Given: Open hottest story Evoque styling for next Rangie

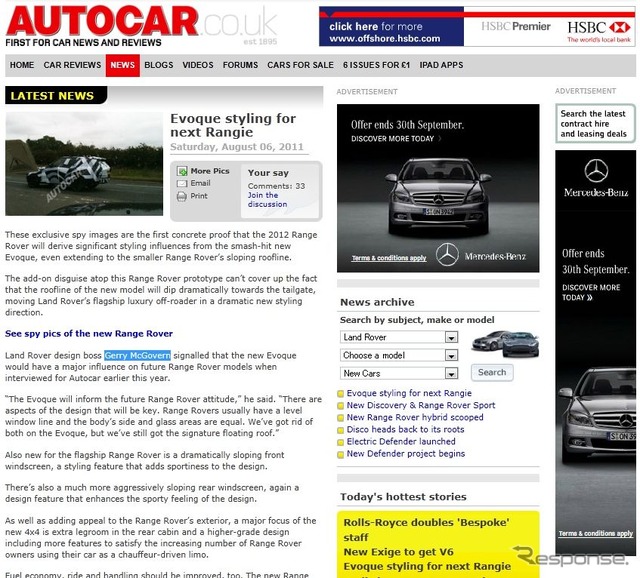Looking at the screenshot, I should (x=427, y=567).
